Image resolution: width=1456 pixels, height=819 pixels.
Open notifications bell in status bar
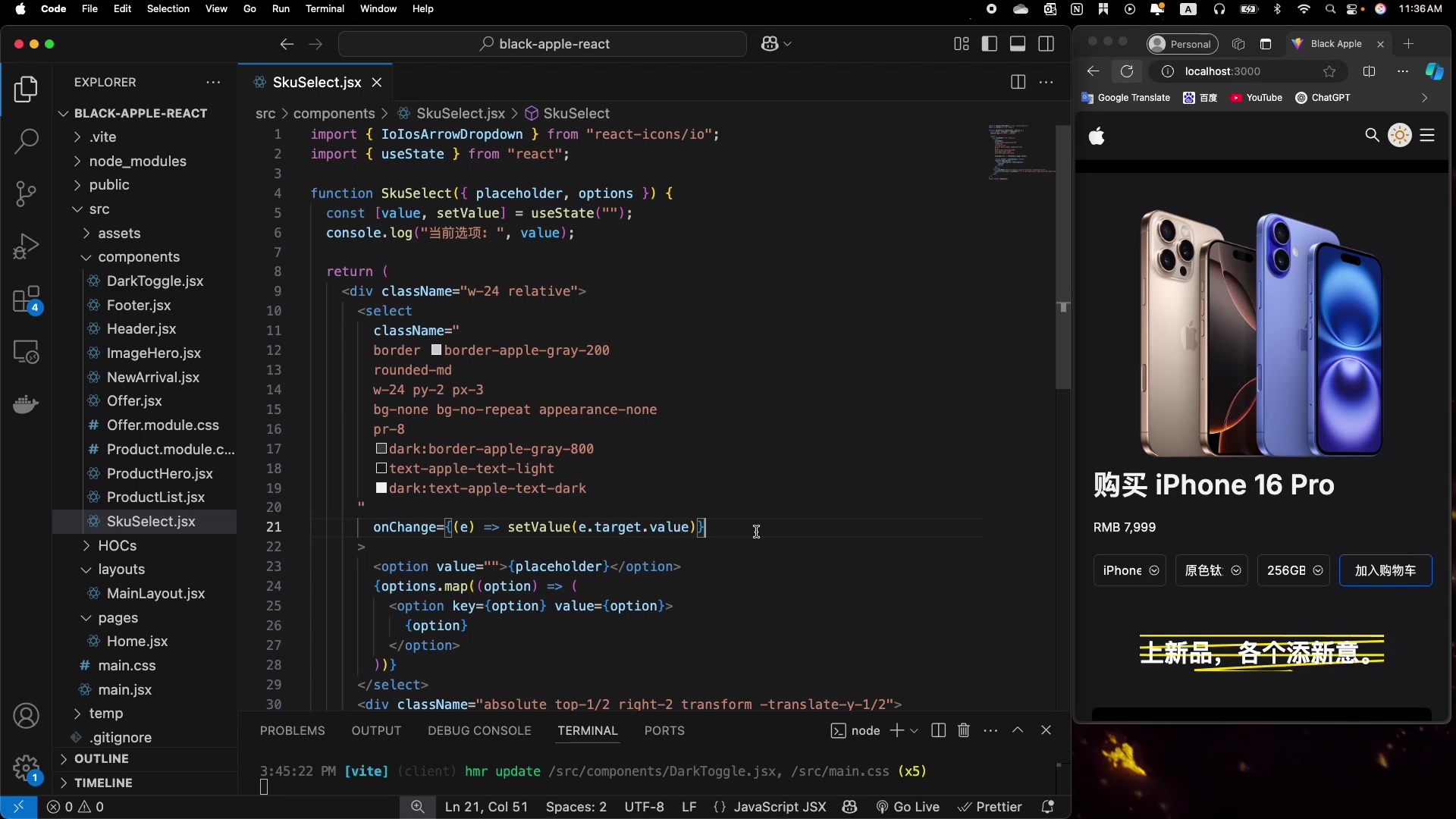[x=1047, y=807]
